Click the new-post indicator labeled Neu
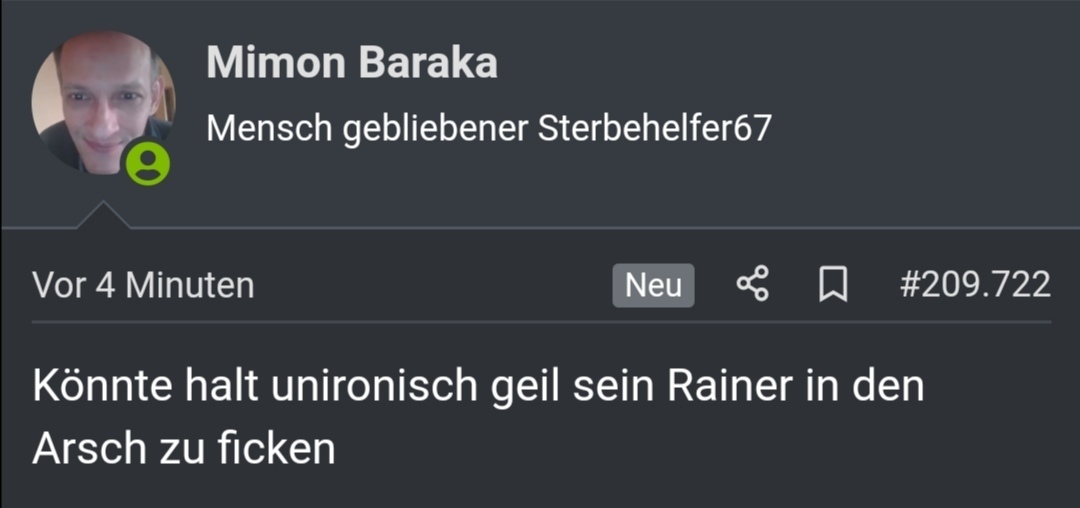 click(653, 285)
